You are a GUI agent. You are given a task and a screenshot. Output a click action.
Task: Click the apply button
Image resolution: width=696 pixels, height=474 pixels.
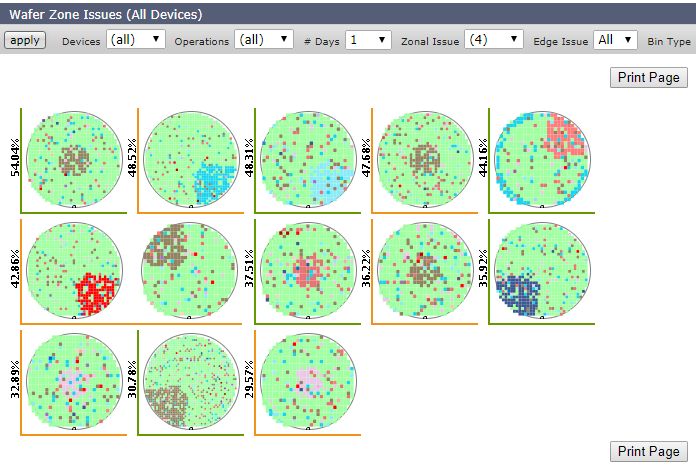(25, 40)
